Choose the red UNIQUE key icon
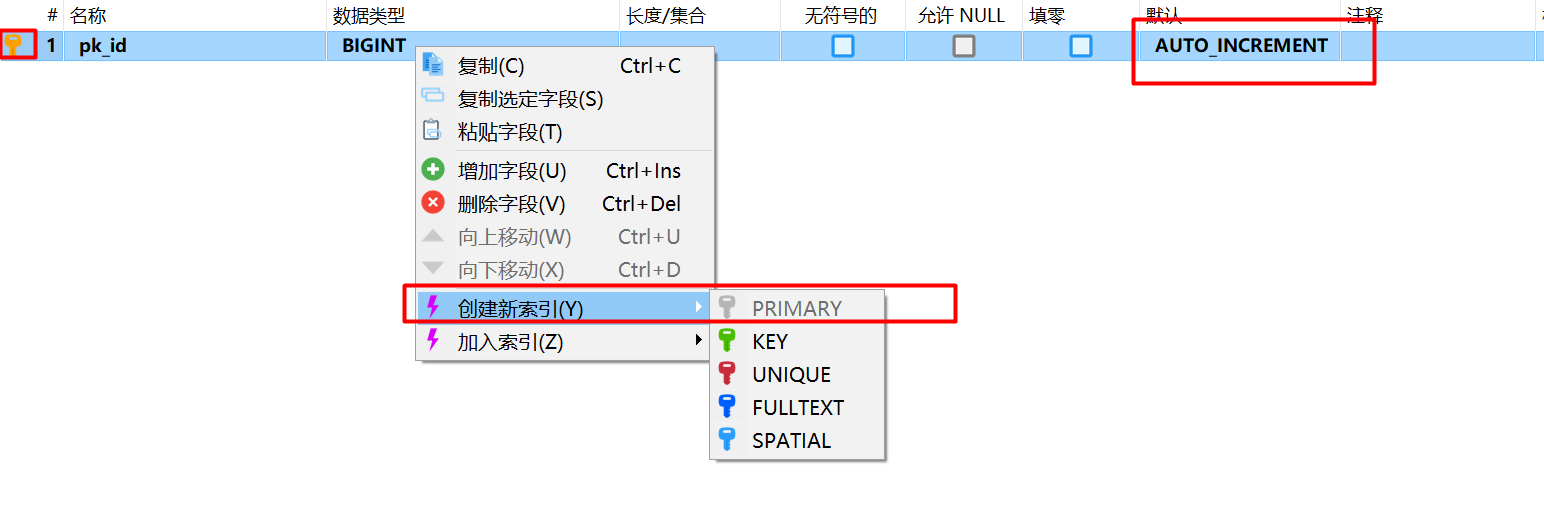1544x527 pixels. [728, 374]
